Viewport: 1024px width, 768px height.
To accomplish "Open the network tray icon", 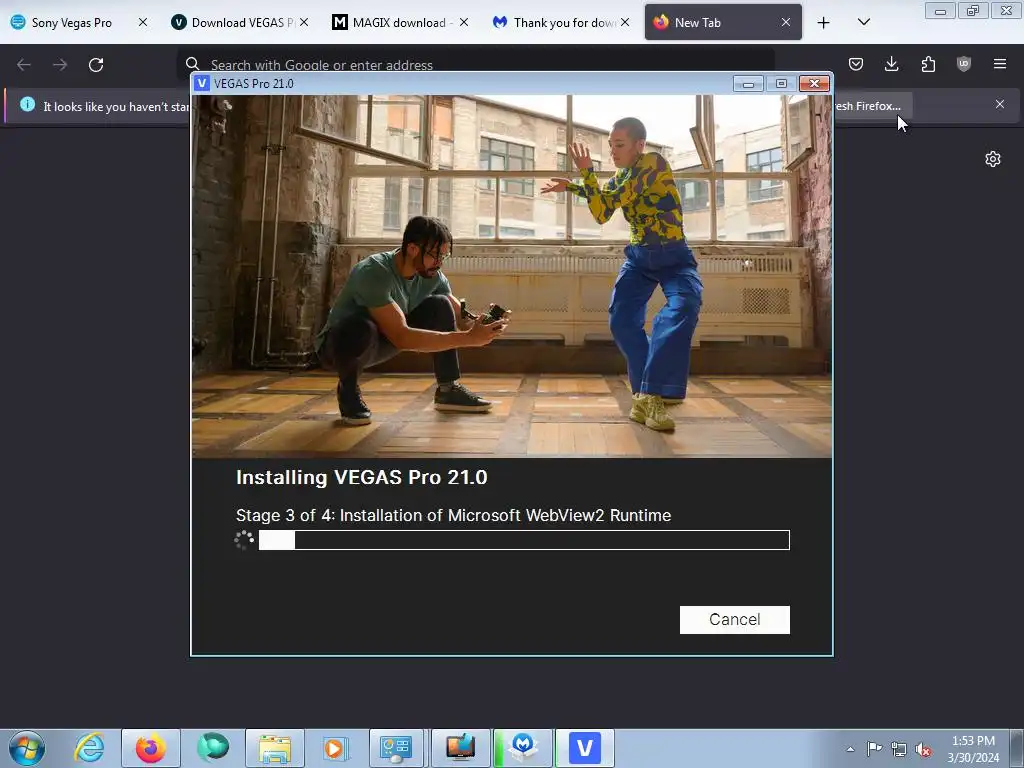I will click(899, 749).
